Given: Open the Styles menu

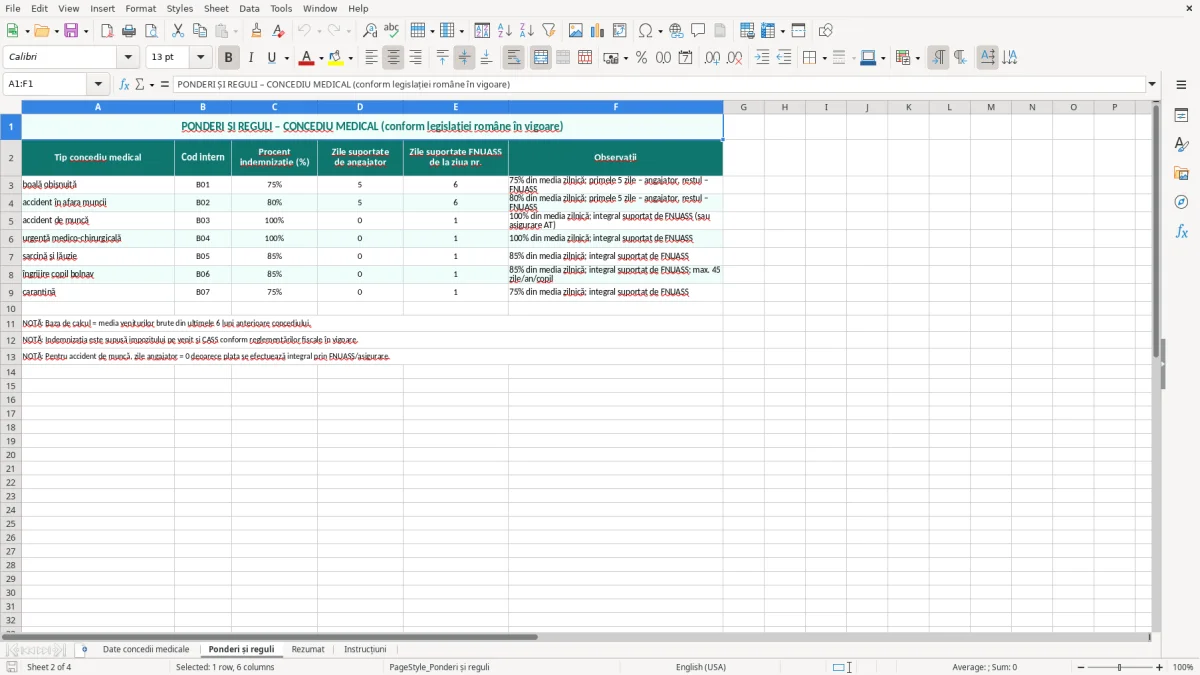Looking at the screenshot, I should pyautogui.click(x=180, y=8).
